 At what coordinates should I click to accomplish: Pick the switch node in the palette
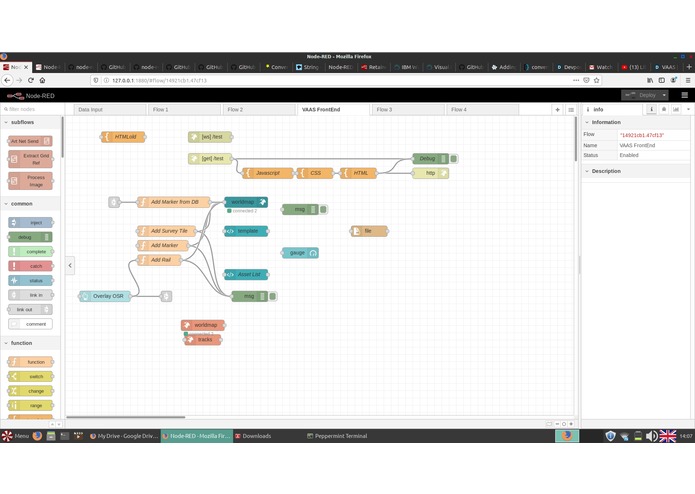coord(31,376)
